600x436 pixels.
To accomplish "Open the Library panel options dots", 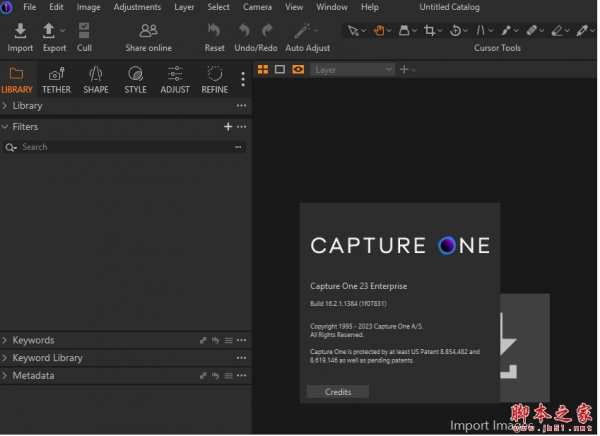I will click(x=241, y=106).
